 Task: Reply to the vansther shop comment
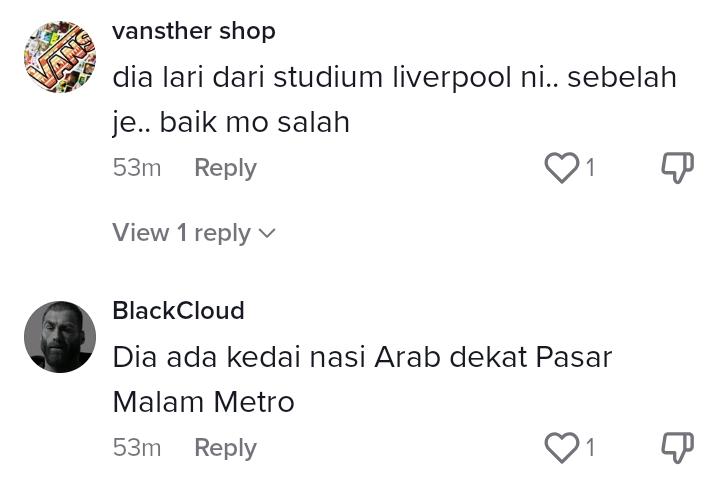pos(225,168)
